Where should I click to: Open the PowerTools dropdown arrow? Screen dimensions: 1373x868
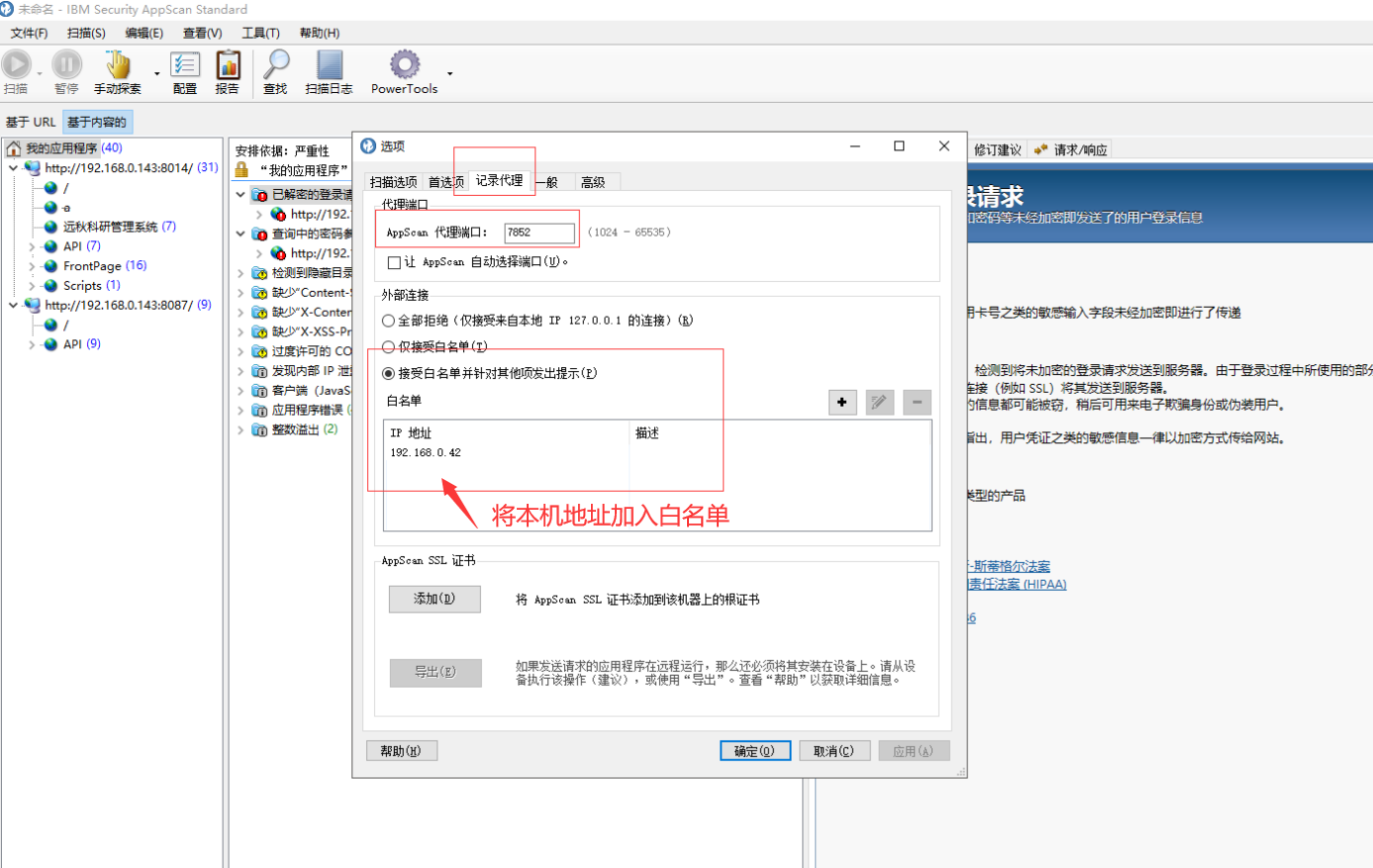[x=449, y=73]
